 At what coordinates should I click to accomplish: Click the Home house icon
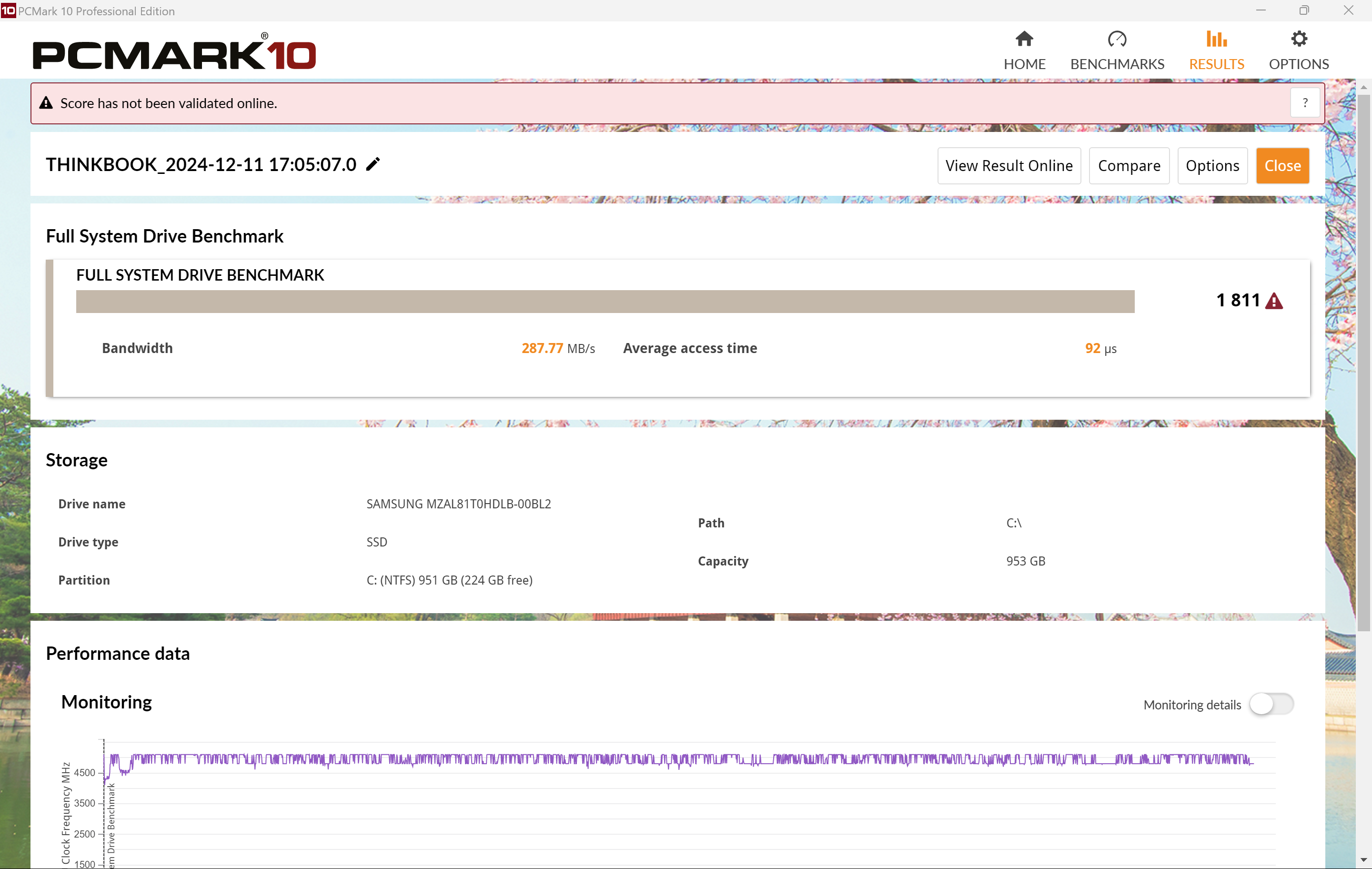coord(1024,39)
